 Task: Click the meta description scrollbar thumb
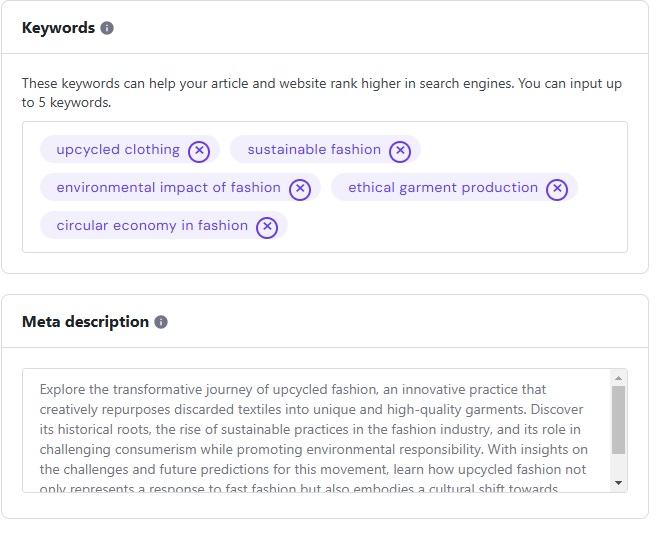click(618, 420)
